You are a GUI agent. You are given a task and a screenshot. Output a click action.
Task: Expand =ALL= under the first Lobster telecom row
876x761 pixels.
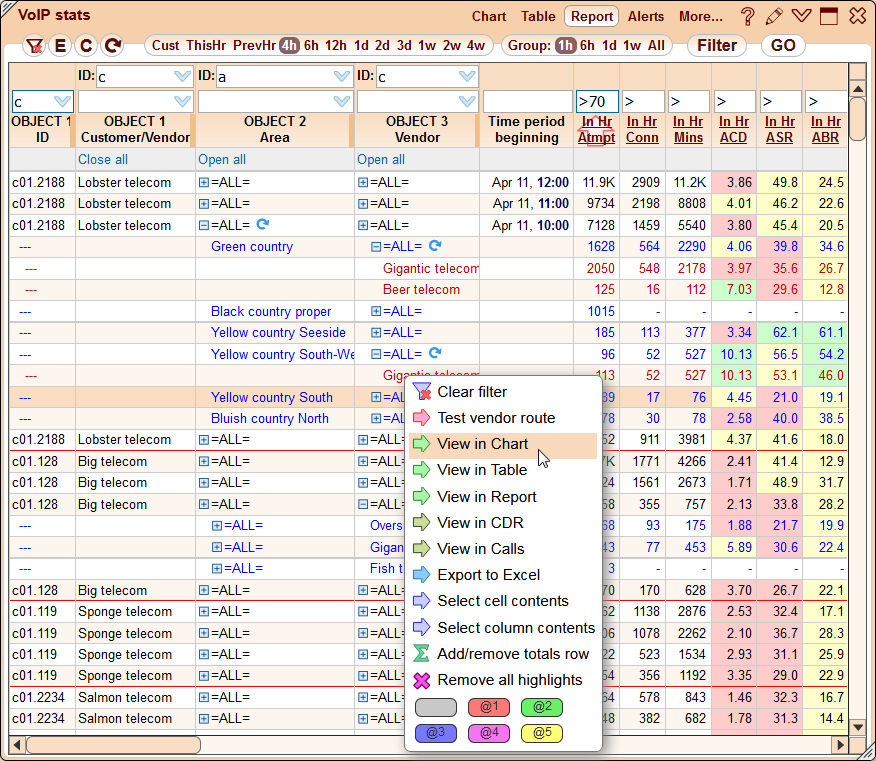pos(204,182)
